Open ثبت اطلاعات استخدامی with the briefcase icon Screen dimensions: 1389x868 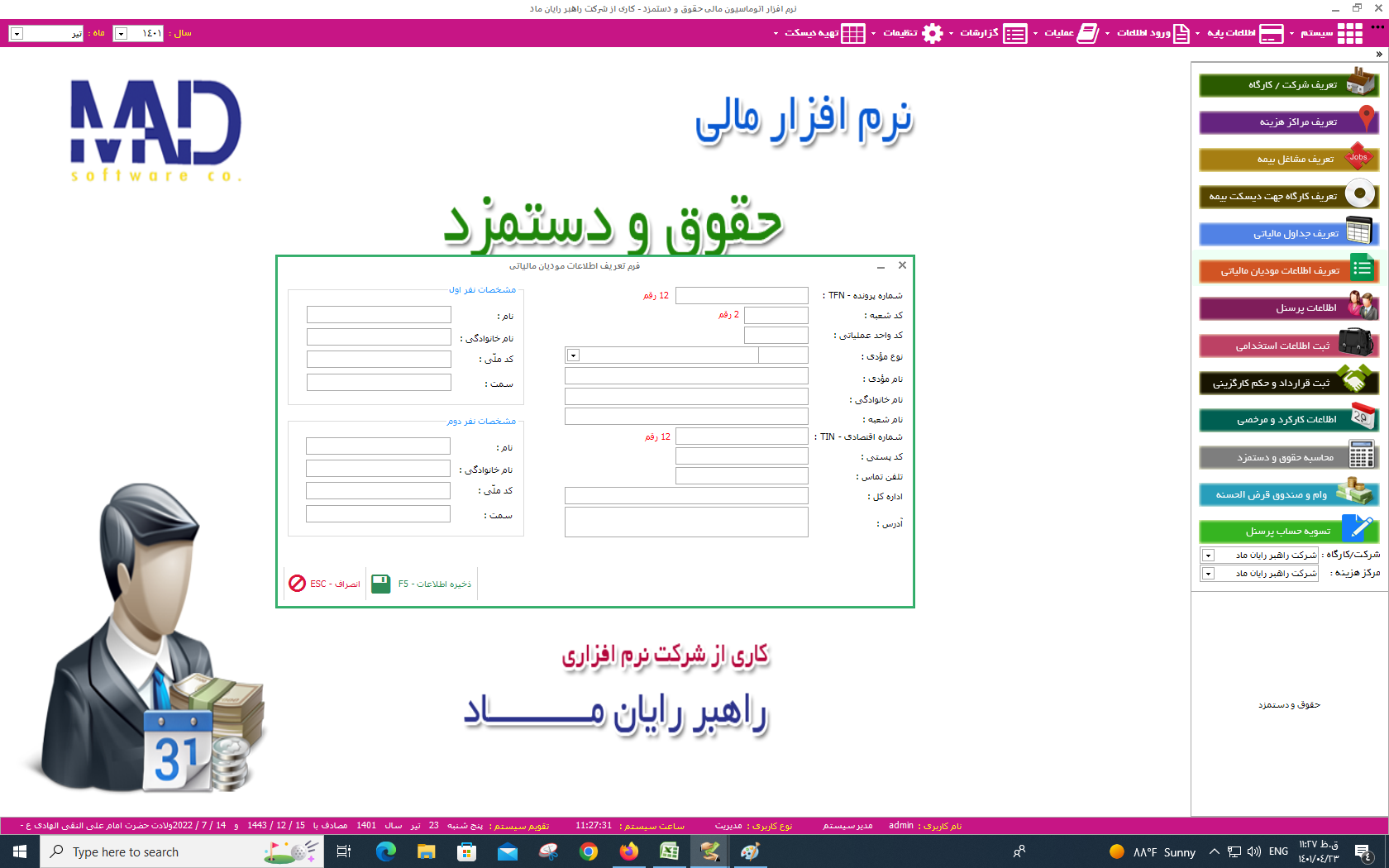(x=1289, y=346)
